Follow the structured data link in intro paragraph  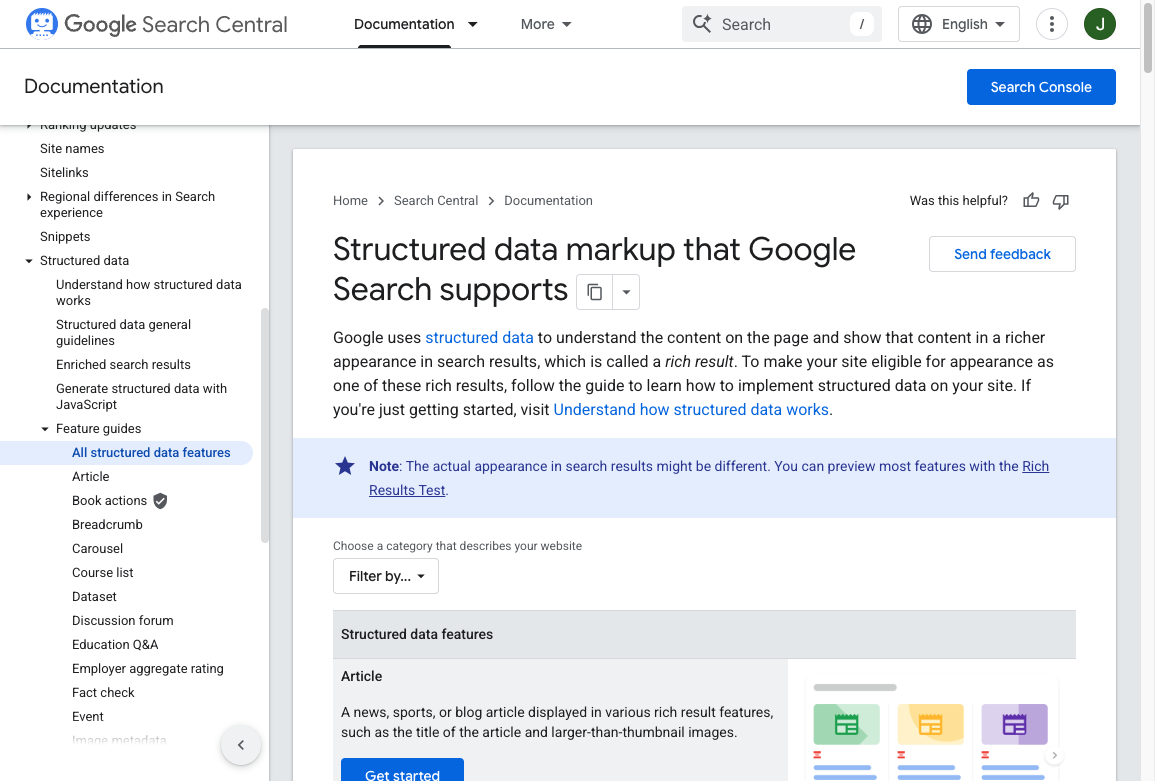click(479, 337)
